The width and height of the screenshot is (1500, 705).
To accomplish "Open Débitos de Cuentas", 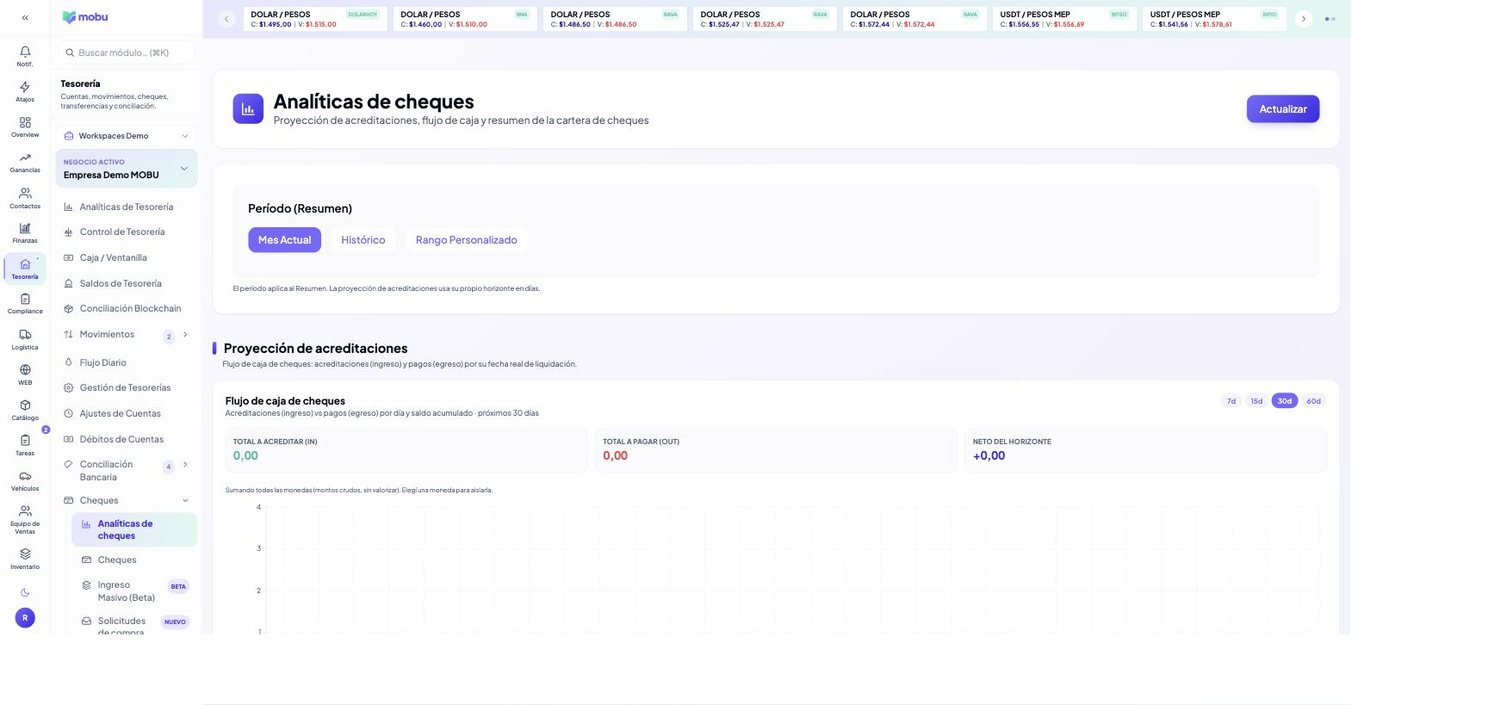I will 126,439.
